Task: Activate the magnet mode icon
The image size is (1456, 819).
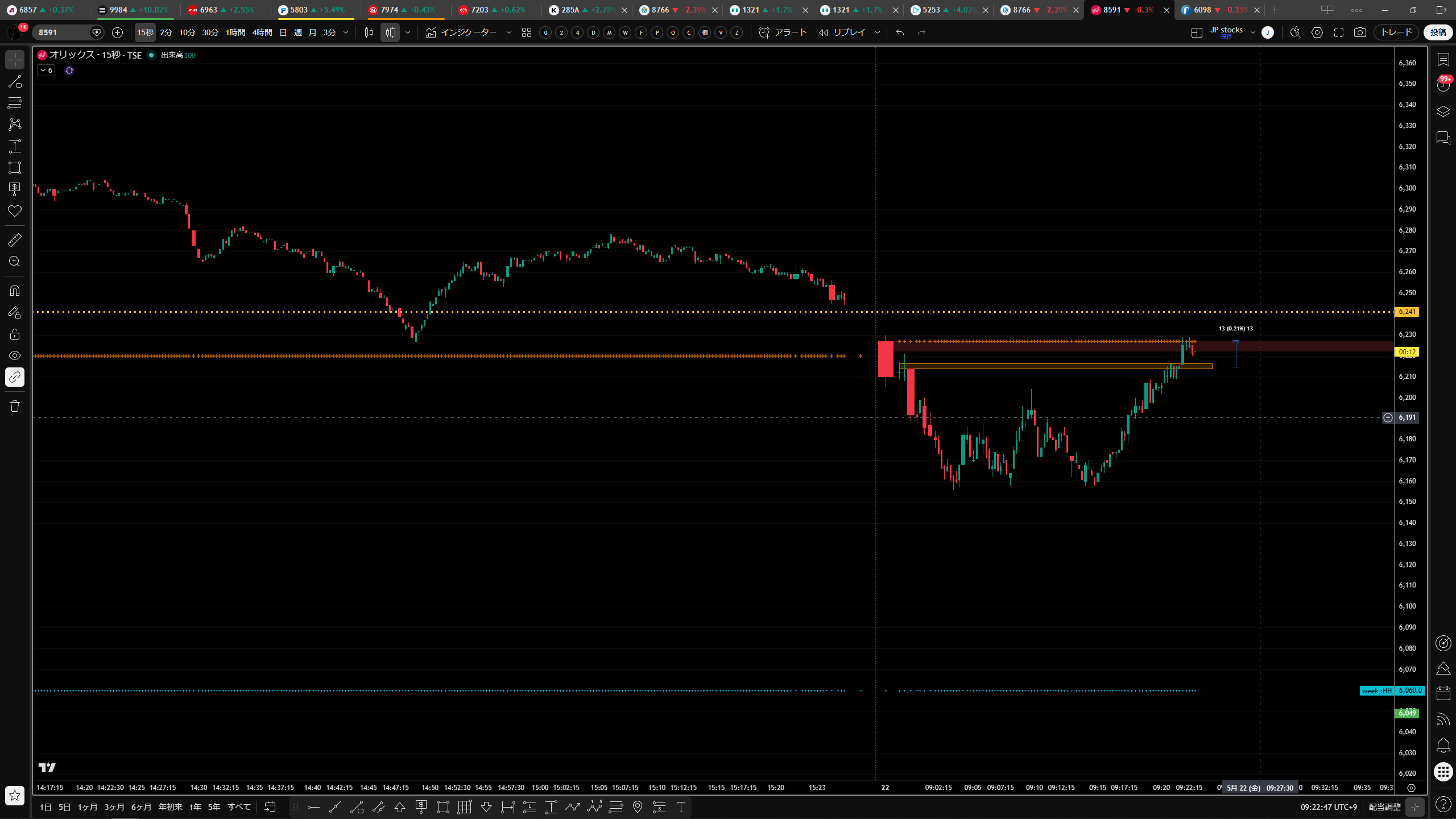Action: coord(15,291)
